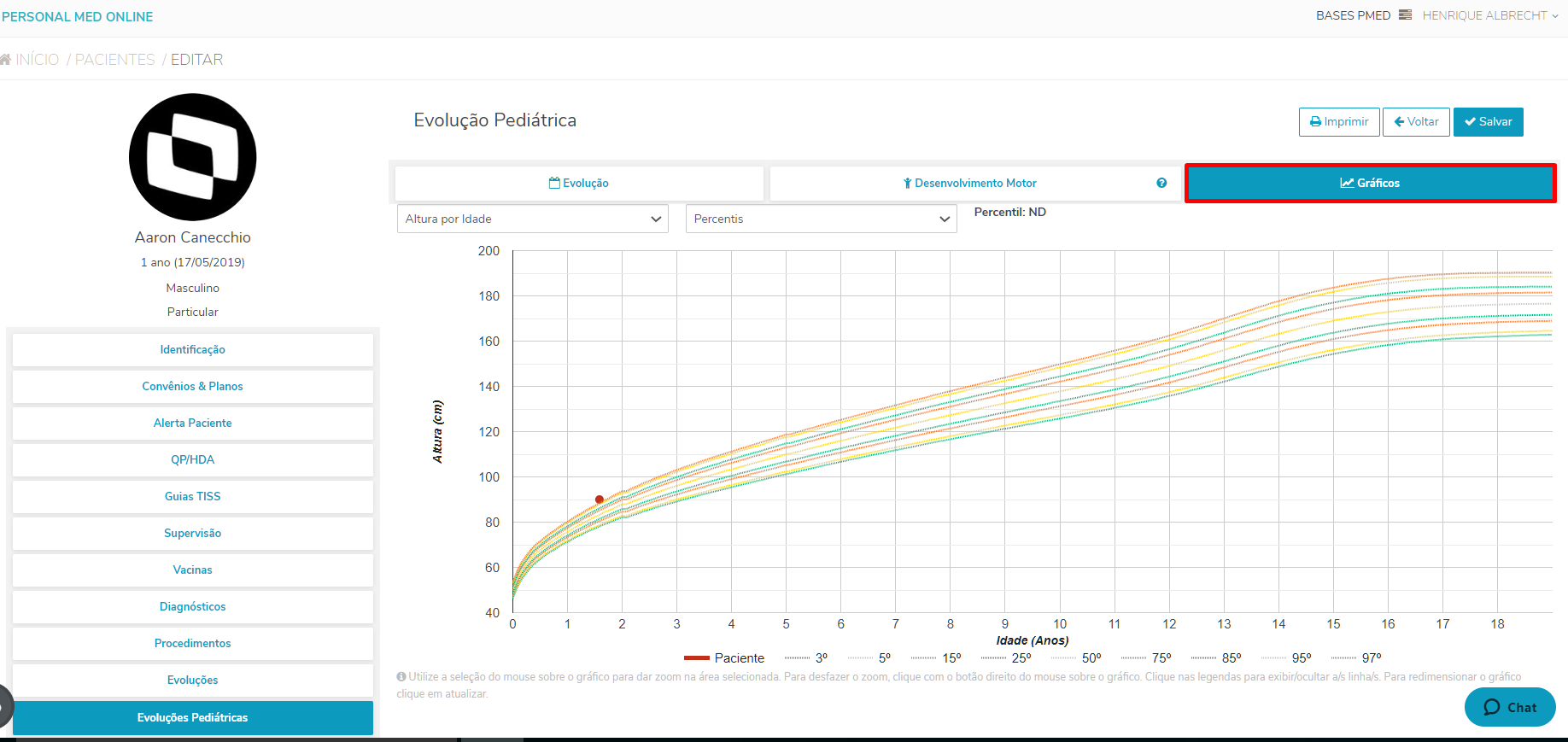Click the 'Evolução Pediátrica' heading
Viewport: 1568px width, 742px height.
click(x=495, y=120)
